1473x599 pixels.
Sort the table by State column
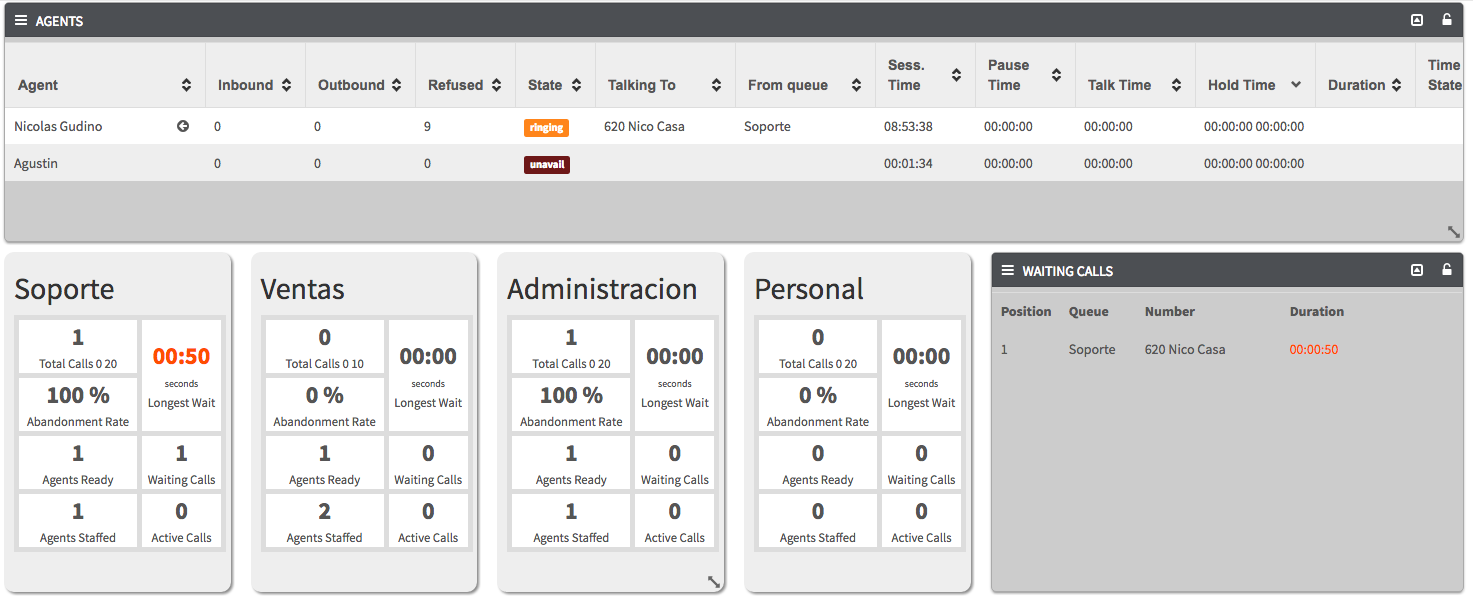coord(576,85)
